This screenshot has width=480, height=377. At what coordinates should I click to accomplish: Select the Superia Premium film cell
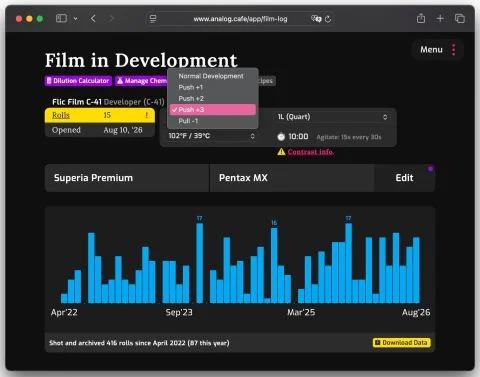(127, 178)
